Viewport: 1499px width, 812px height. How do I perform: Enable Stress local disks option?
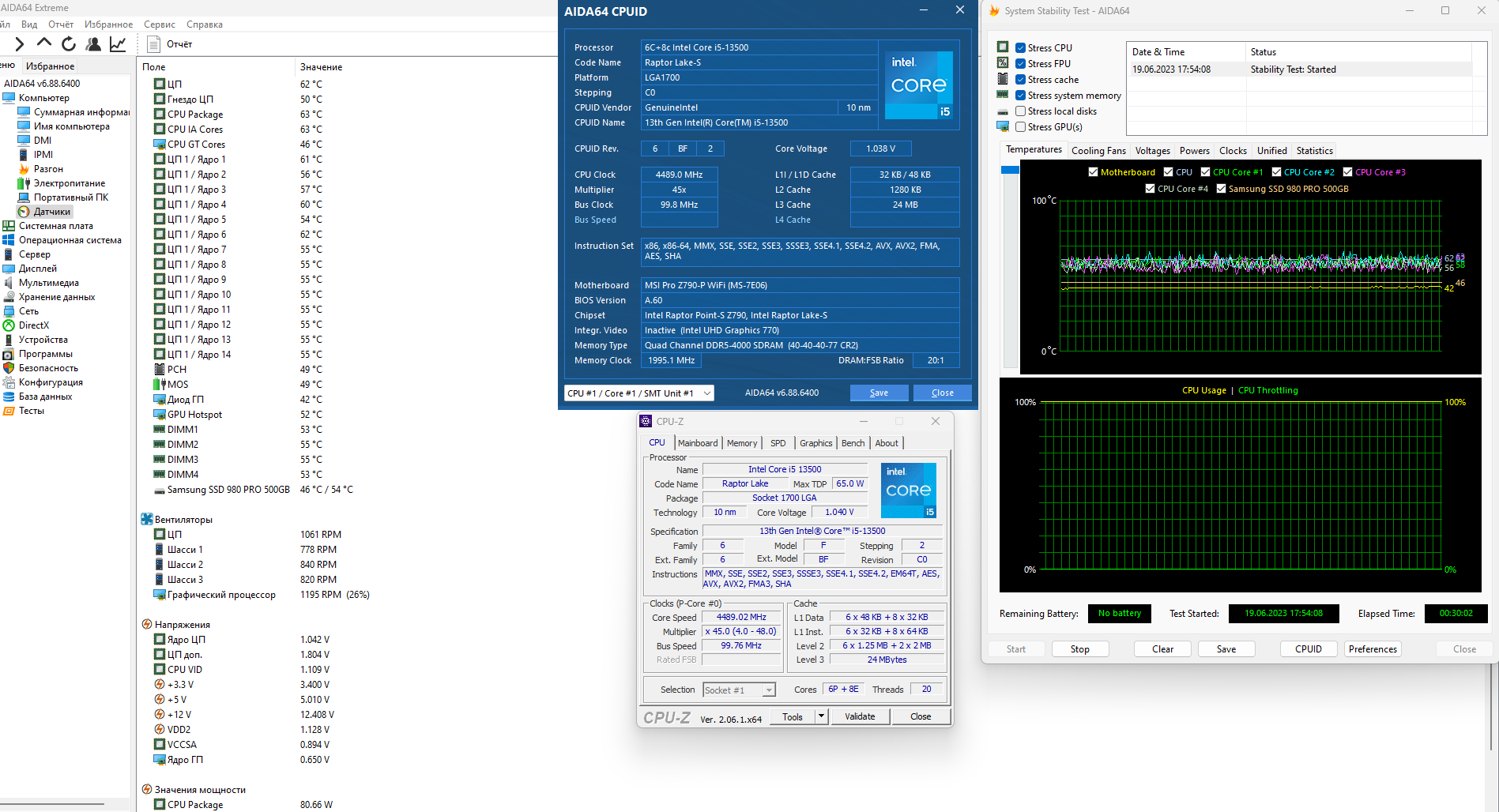[x=1021, y=111]
